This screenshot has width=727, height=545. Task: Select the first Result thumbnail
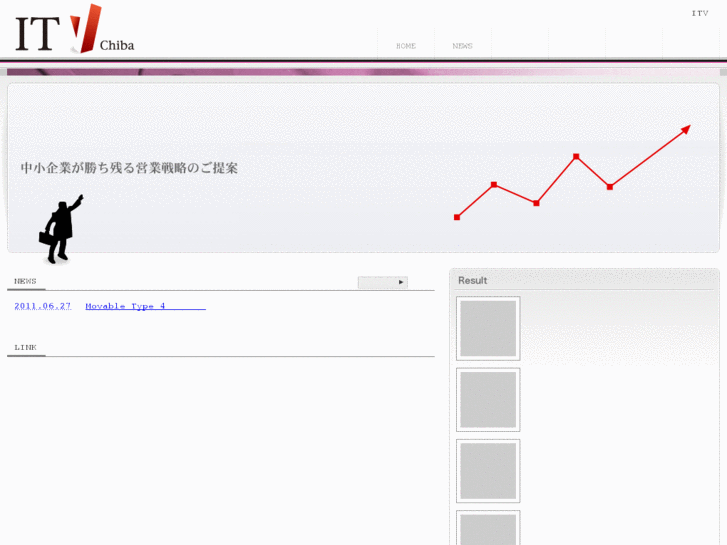(x=488, y=328)
